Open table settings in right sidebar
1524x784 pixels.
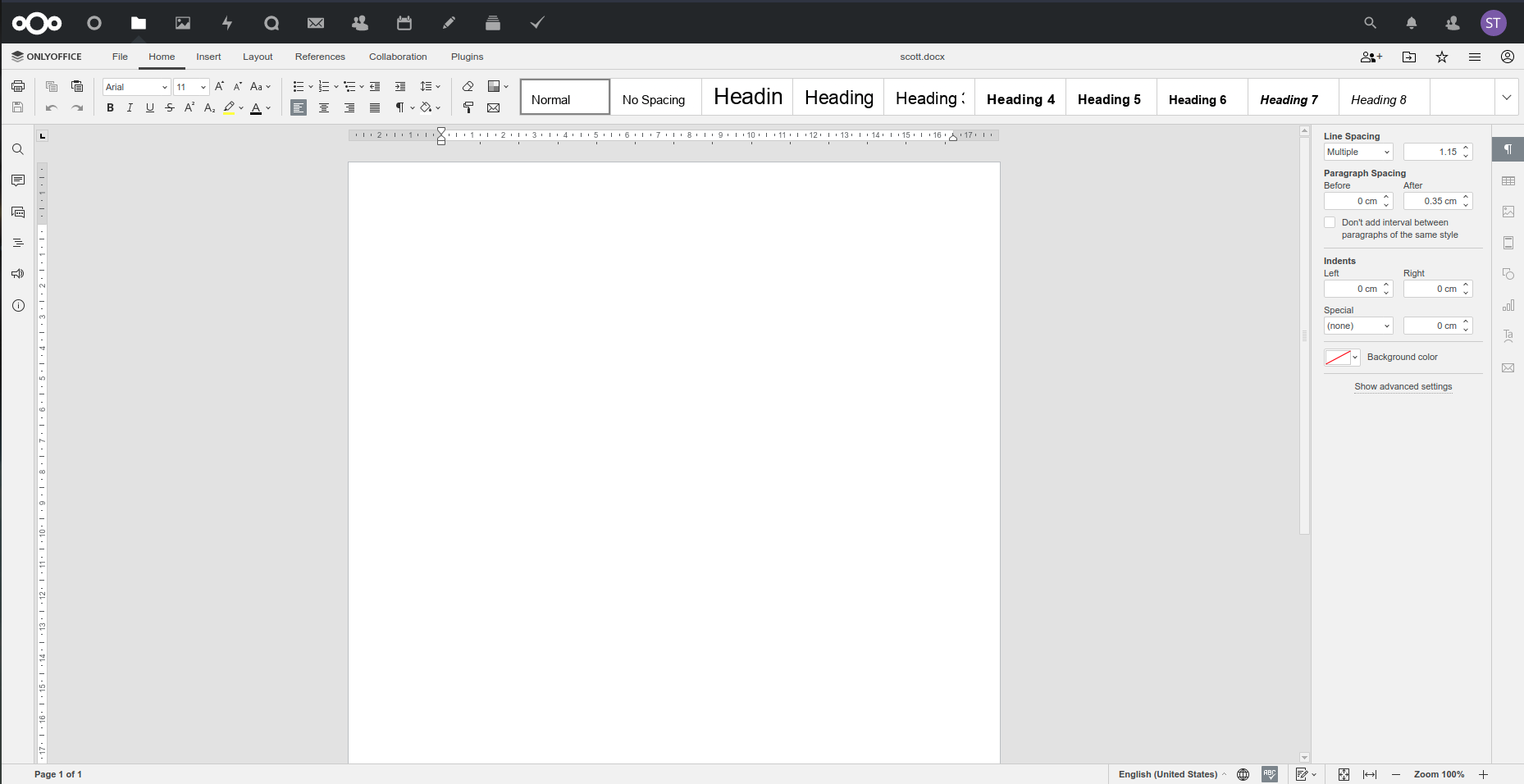1508,180
